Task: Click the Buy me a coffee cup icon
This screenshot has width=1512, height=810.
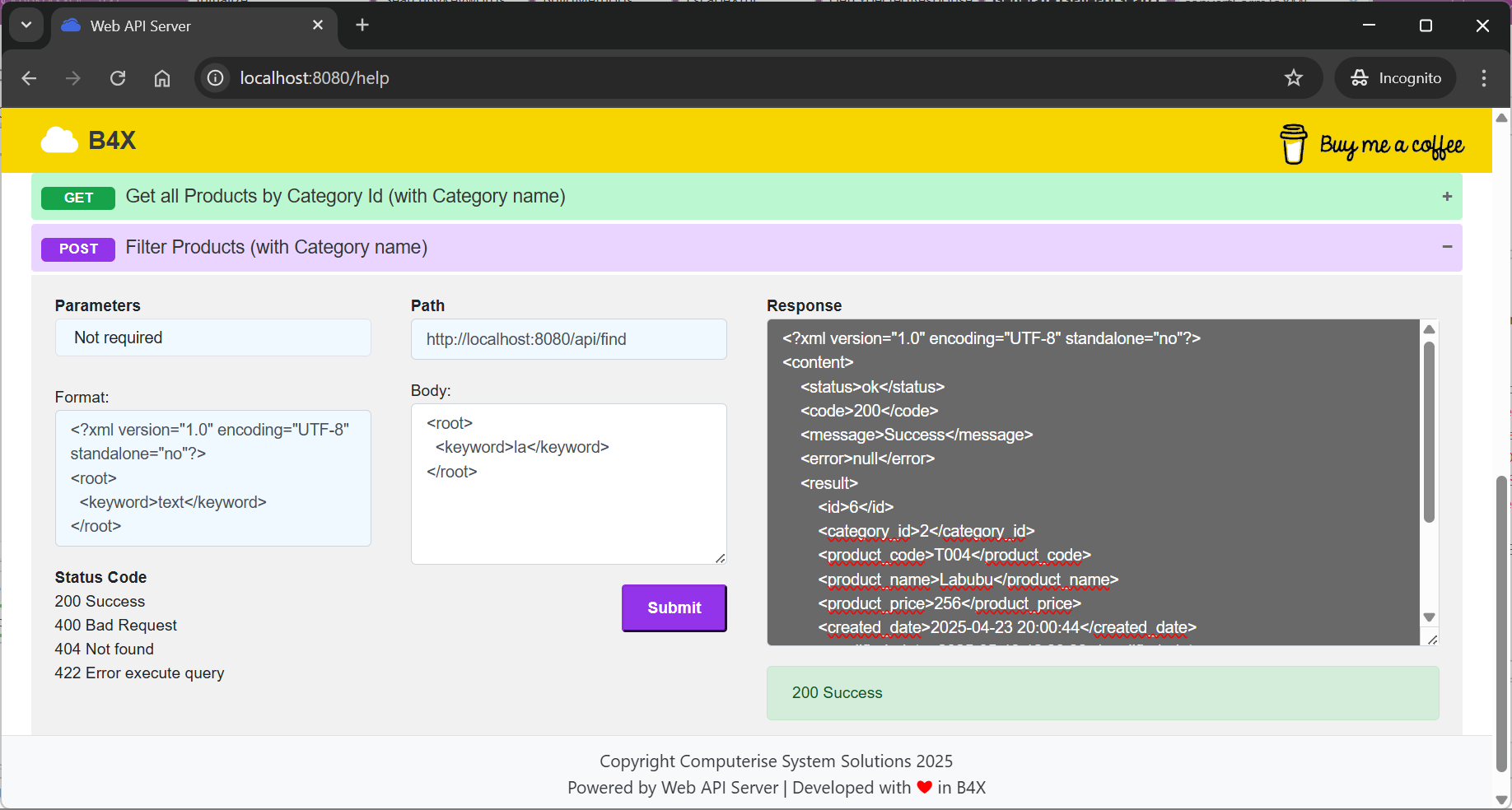Action: 1293,143
